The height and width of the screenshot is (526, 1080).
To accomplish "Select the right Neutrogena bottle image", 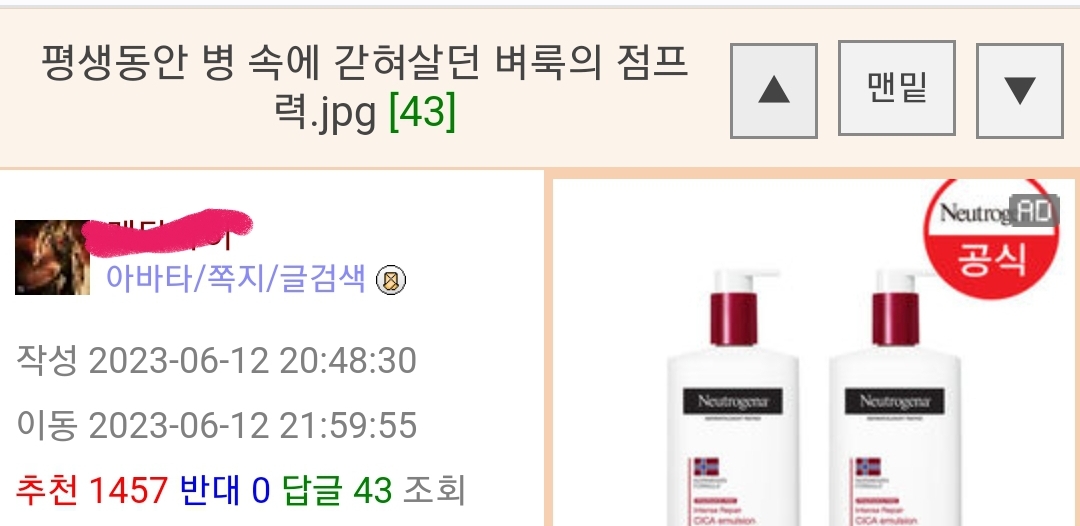I will (895, 397).
